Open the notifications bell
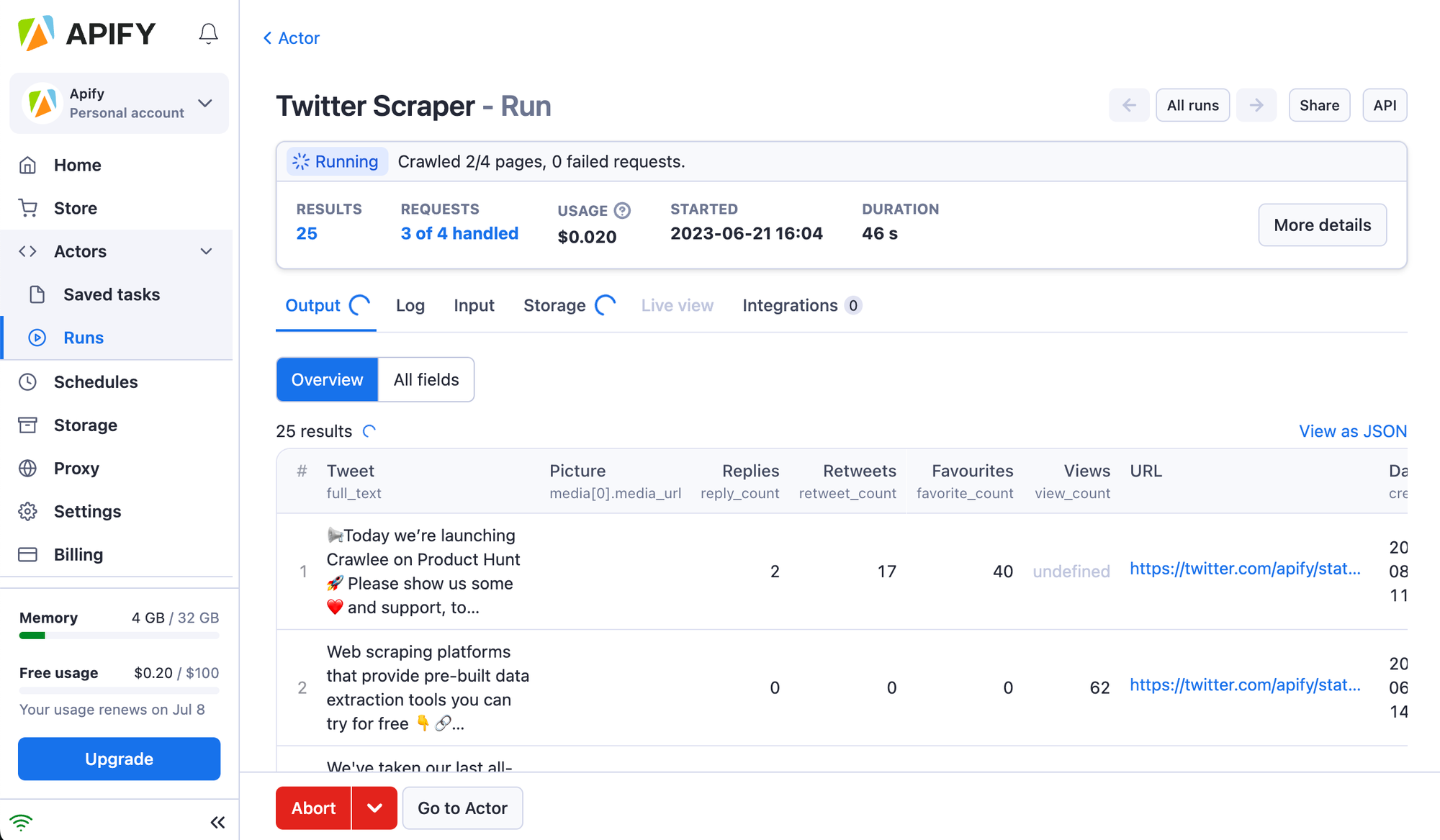1440x840 pixels. coord(208,34)
